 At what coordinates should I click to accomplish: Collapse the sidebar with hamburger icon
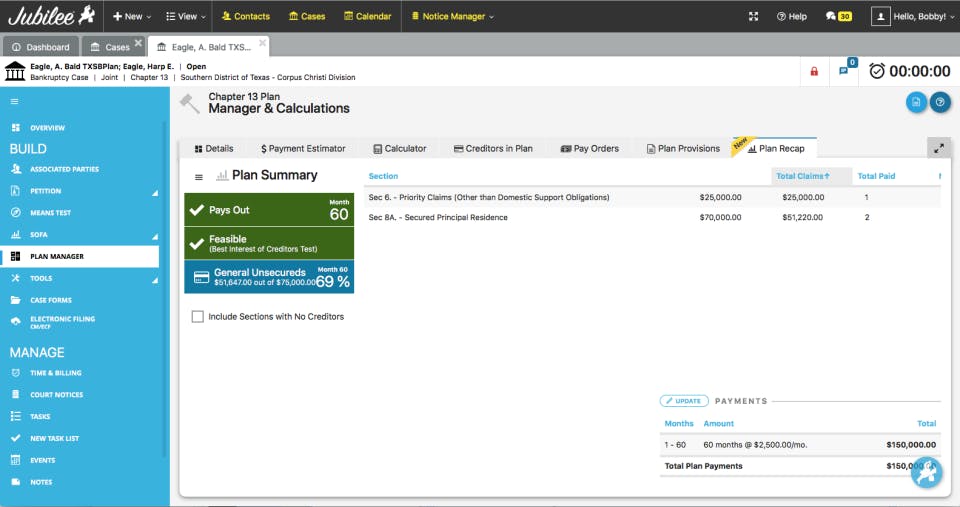point(14,102)
